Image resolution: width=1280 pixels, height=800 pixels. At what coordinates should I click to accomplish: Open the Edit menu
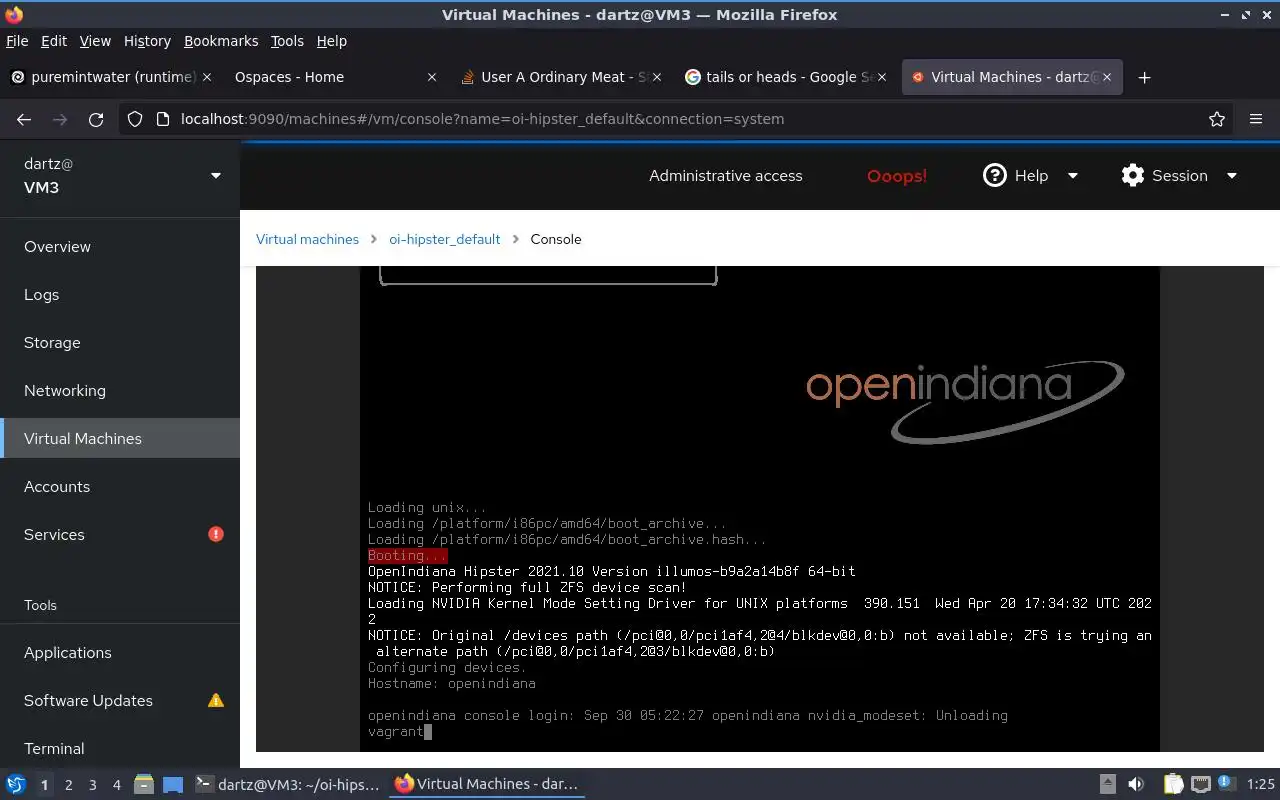[x=54, y=41]
